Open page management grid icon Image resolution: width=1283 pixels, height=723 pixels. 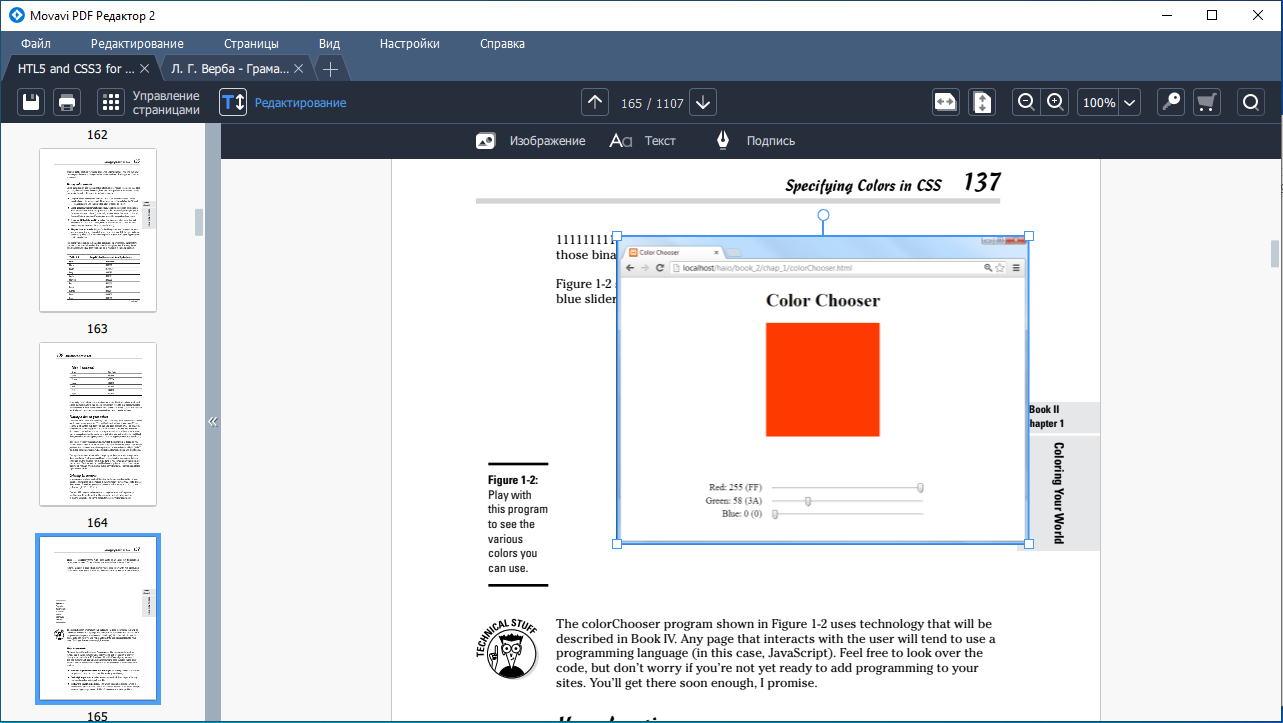click(111, 102)
